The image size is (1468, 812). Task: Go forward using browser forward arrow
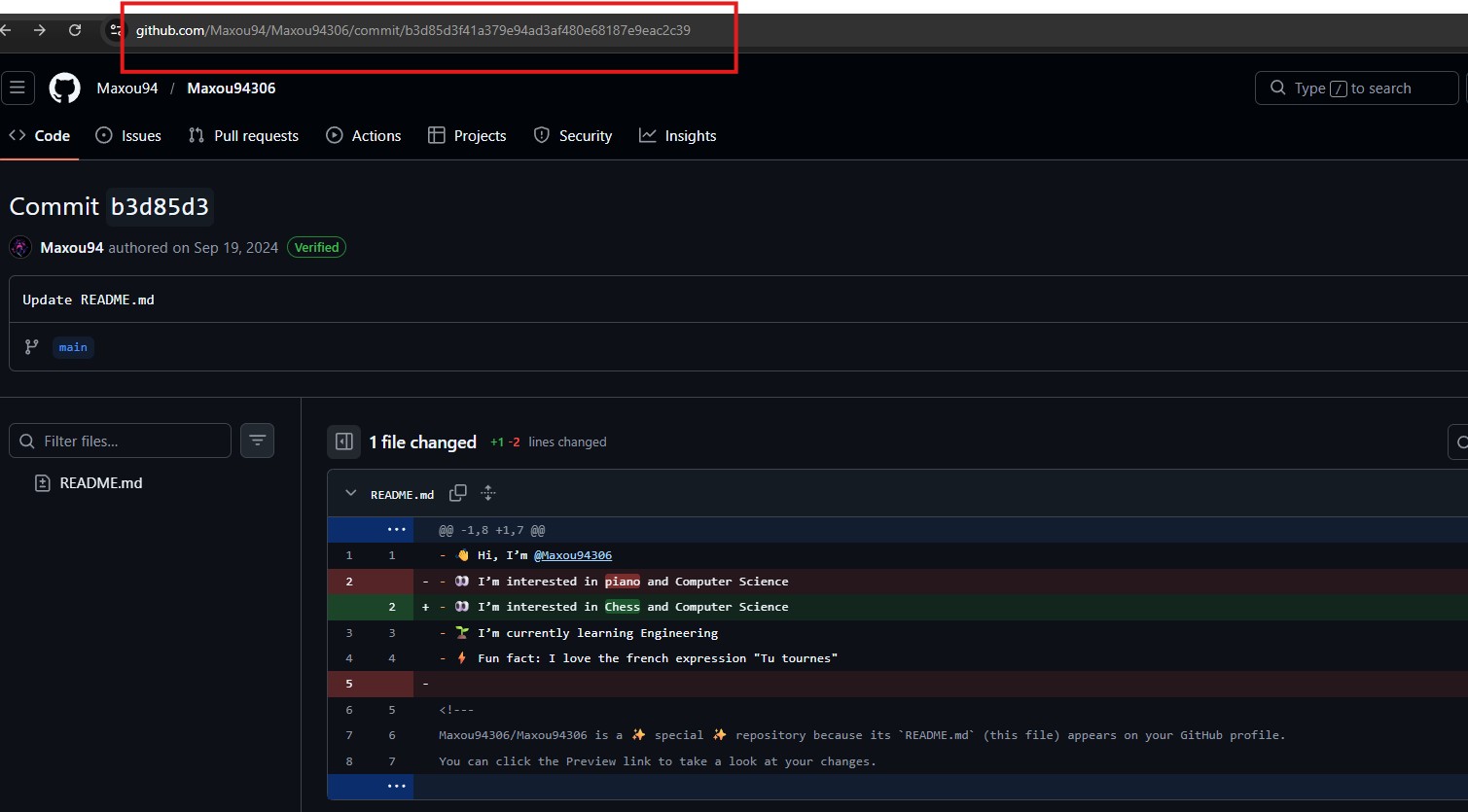click(40, 30)
